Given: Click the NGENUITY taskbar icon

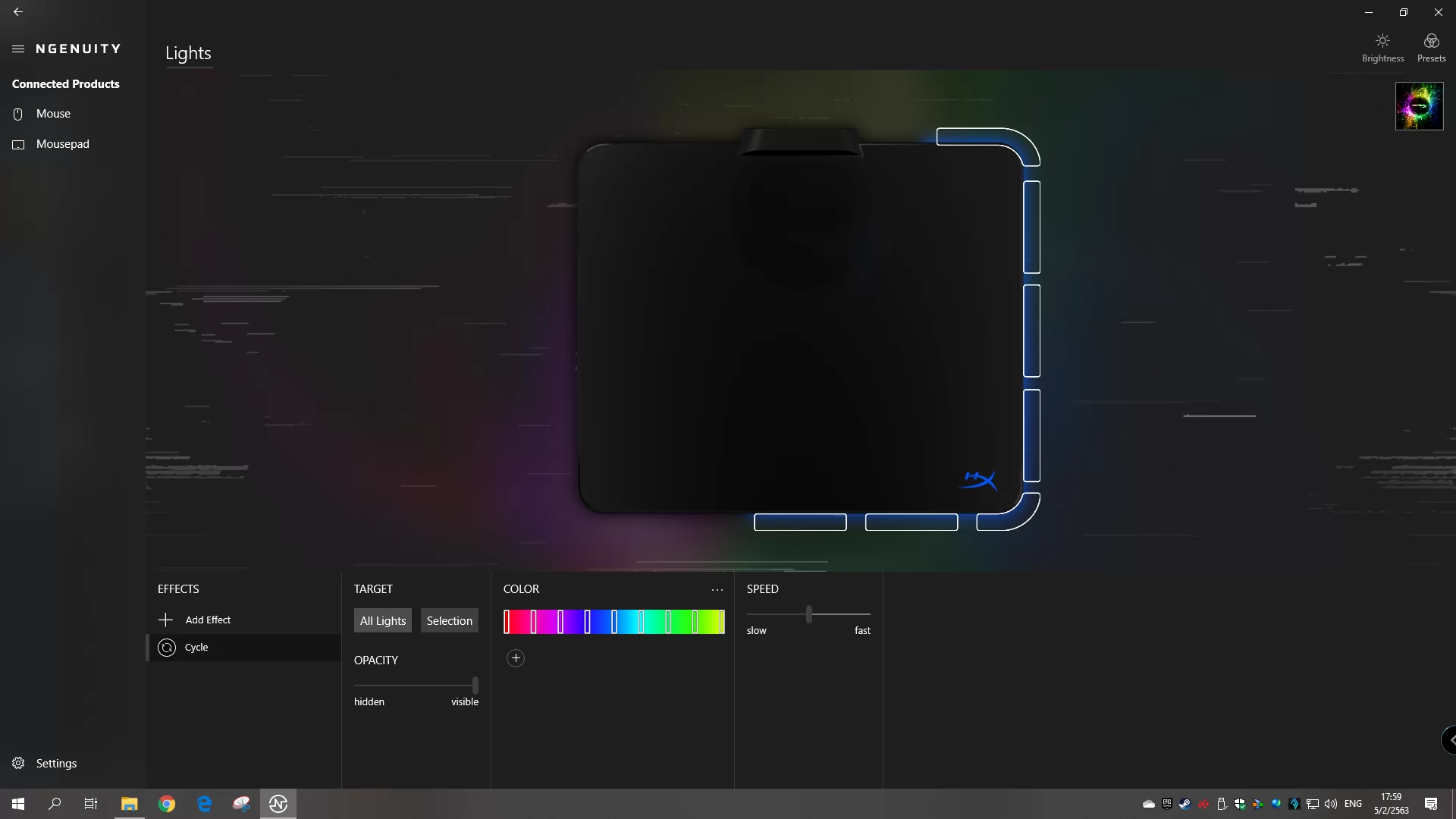Looking at the screenshot, I should 278,804.
